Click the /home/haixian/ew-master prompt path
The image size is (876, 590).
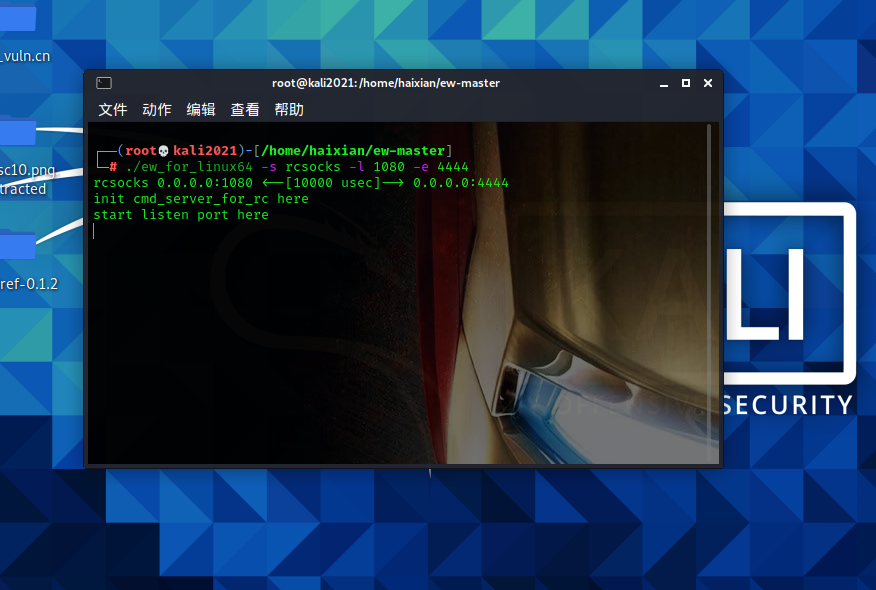[353, 151]
